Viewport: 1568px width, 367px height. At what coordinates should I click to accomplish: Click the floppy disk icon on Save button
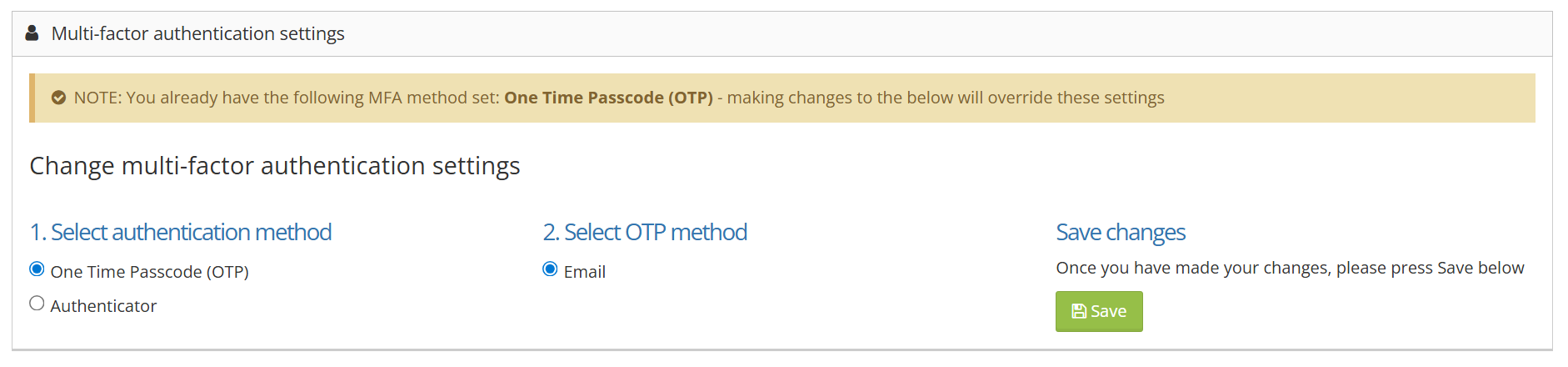[1079, 311]
